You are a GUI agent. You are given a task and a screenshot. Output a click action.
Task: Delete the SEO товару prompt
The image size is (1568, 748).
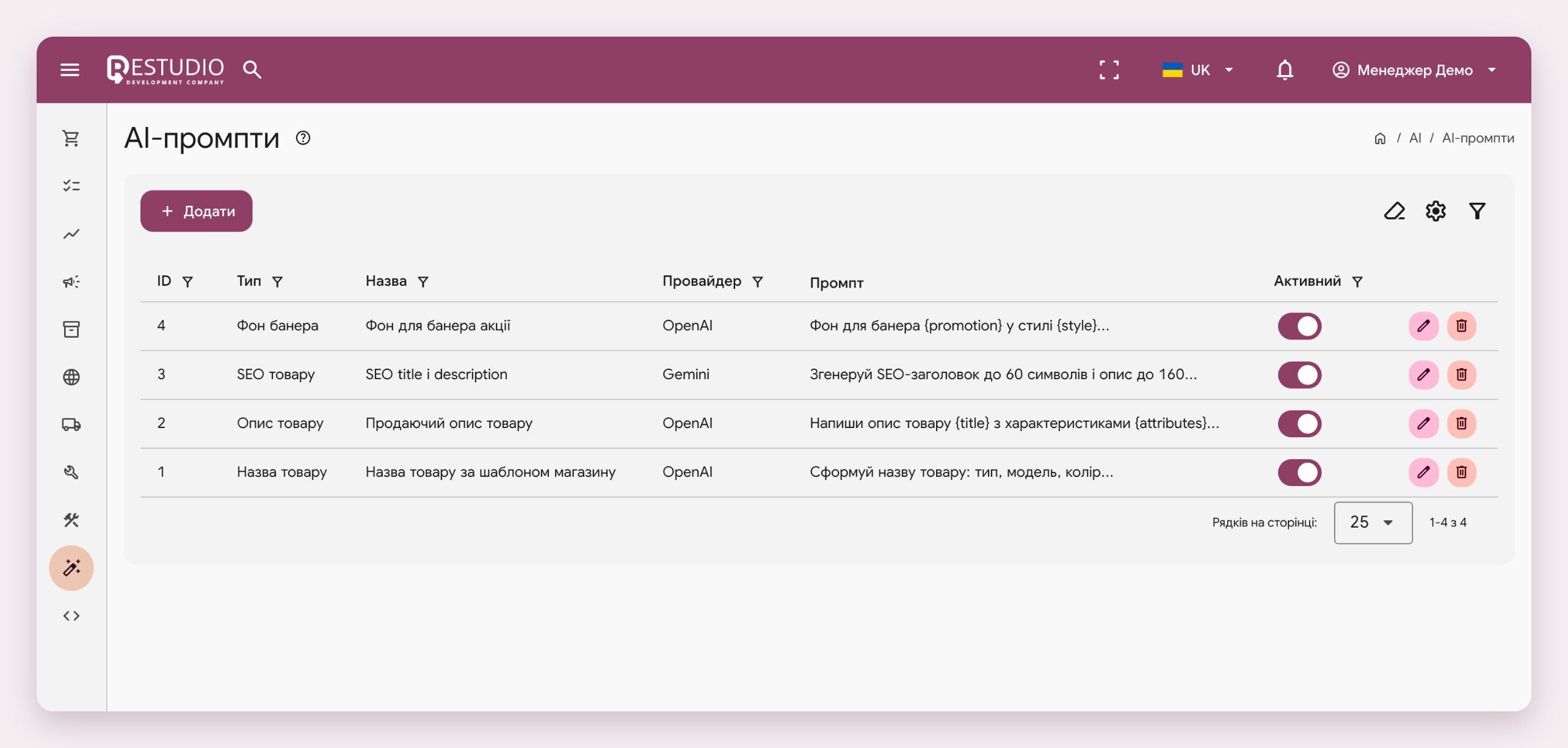pyautogui.click(x=1461, y=374)
